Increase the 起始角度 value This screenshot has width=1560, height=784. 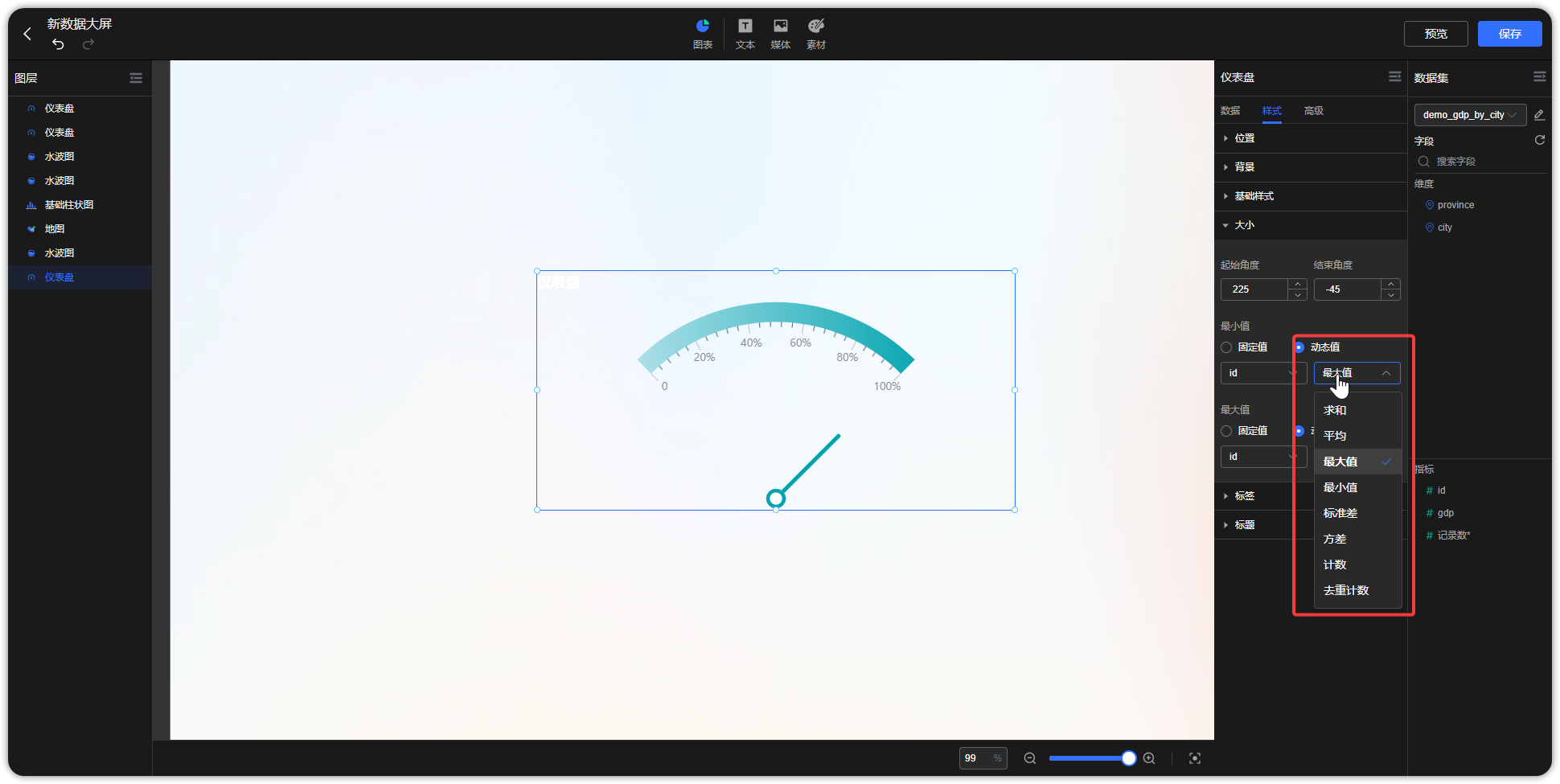(1298, 284)
